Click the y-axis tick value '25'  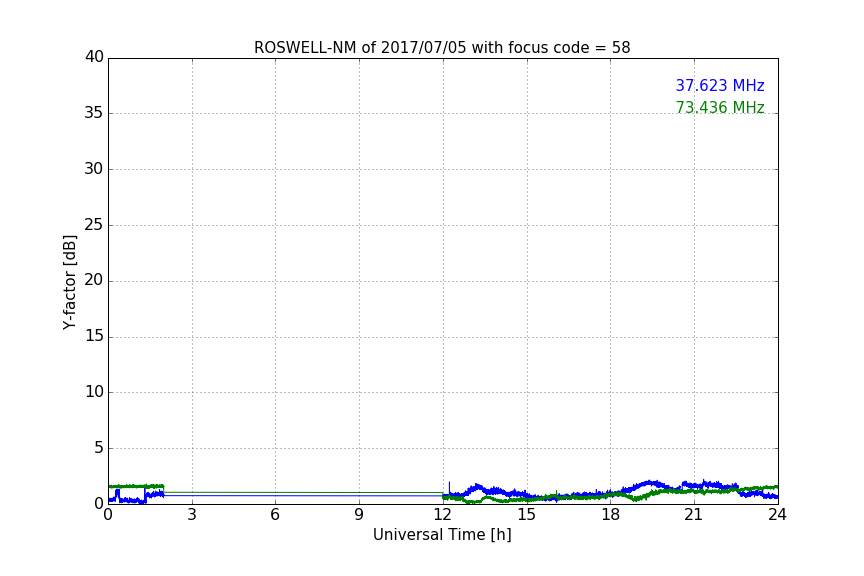[94, 225]
